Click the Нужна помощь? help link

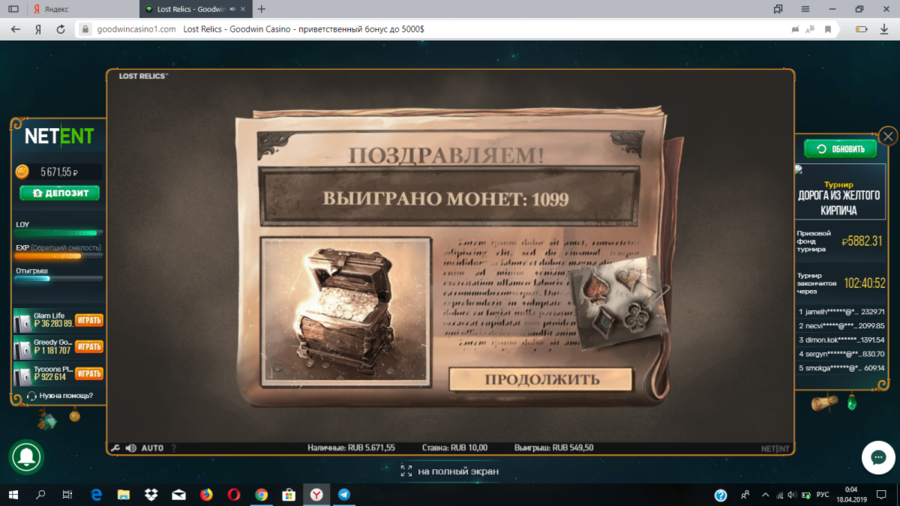pyautogui.click(x=60, y=396)
